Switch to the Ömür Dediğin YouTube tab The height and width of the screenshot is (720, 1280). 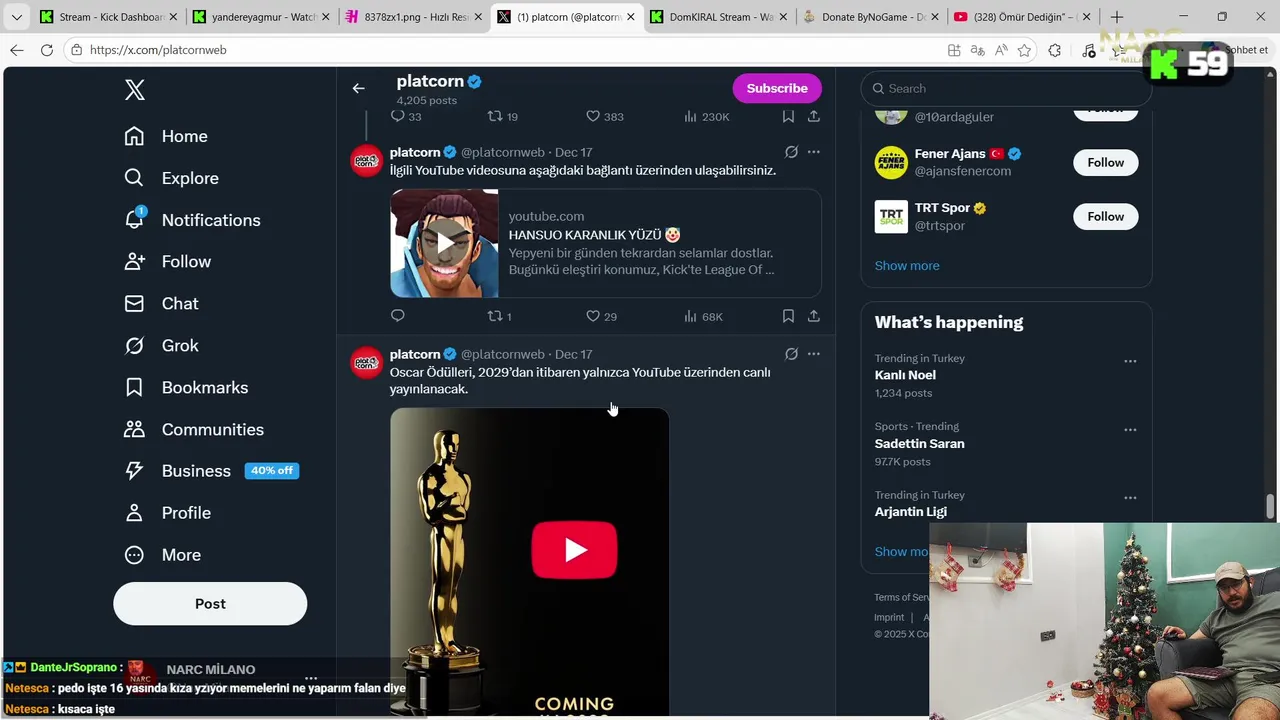point(1022,17)
